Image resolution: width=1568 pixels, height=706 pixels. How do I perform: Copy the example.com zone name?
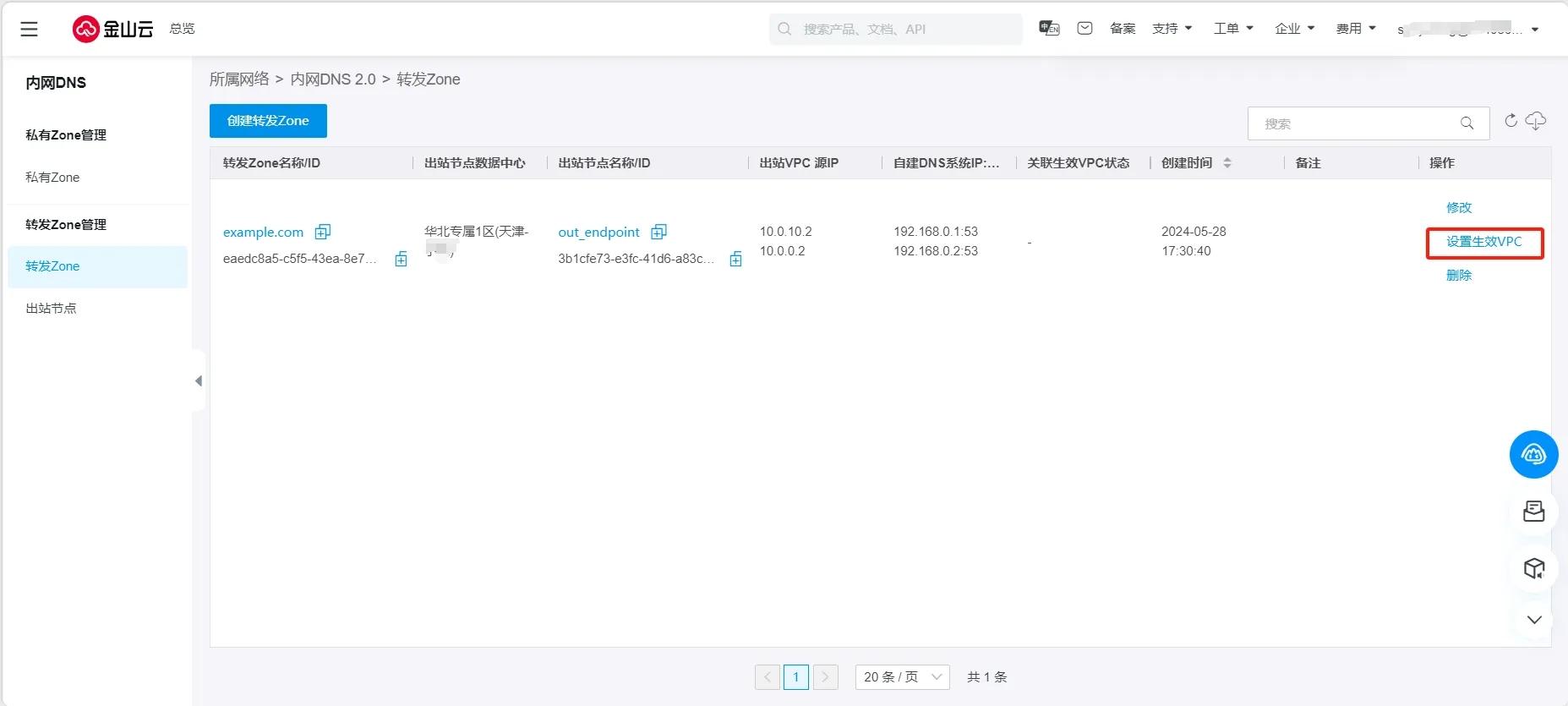323,232
